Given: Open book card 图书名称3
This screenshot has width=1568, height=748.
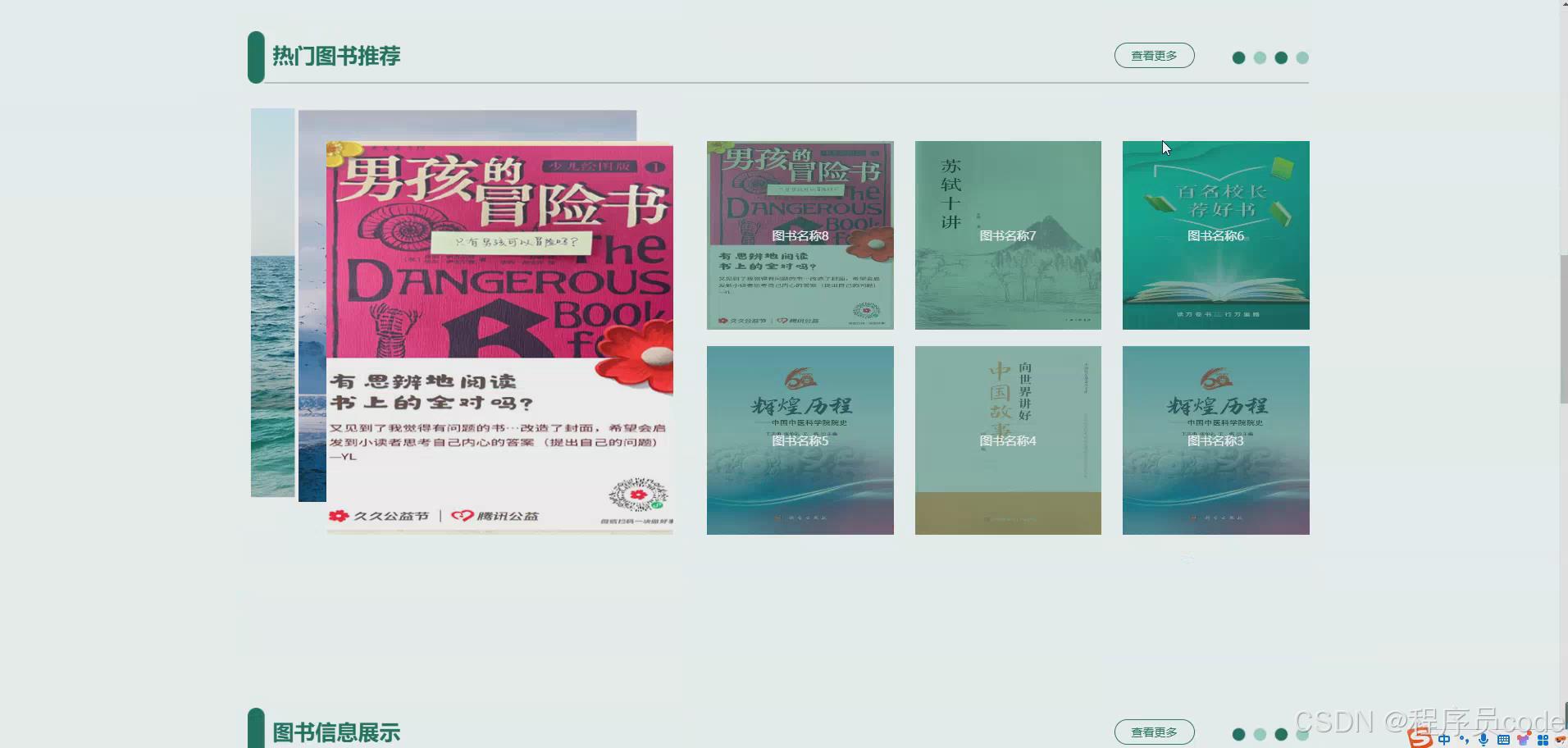Looking at the screenshot, I should click(1215, 440).
